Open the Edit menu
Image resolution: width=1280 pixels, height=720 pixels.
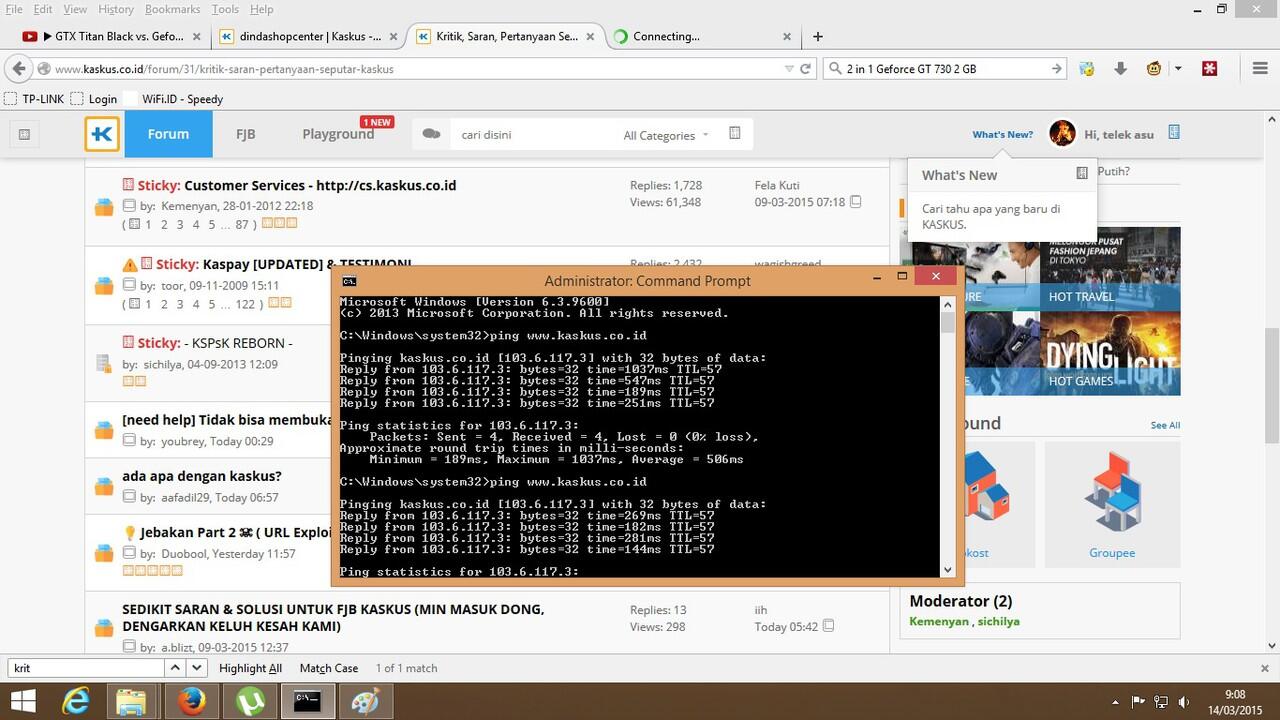click(43, 9)
